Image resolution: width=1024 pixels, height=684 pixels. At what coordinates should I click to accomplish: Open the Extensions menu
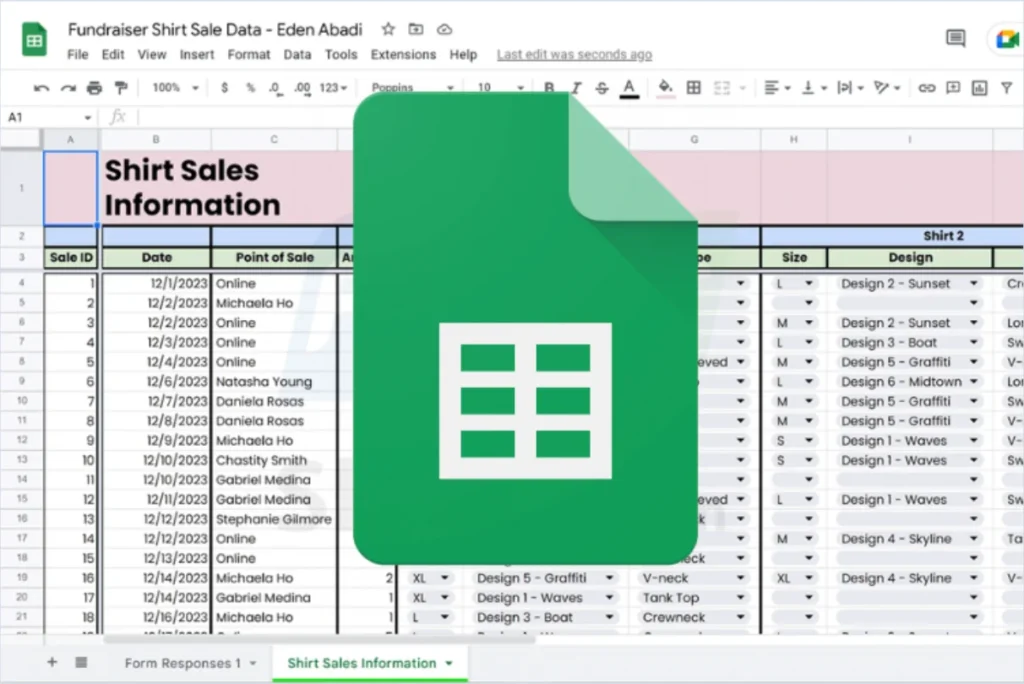403,55
